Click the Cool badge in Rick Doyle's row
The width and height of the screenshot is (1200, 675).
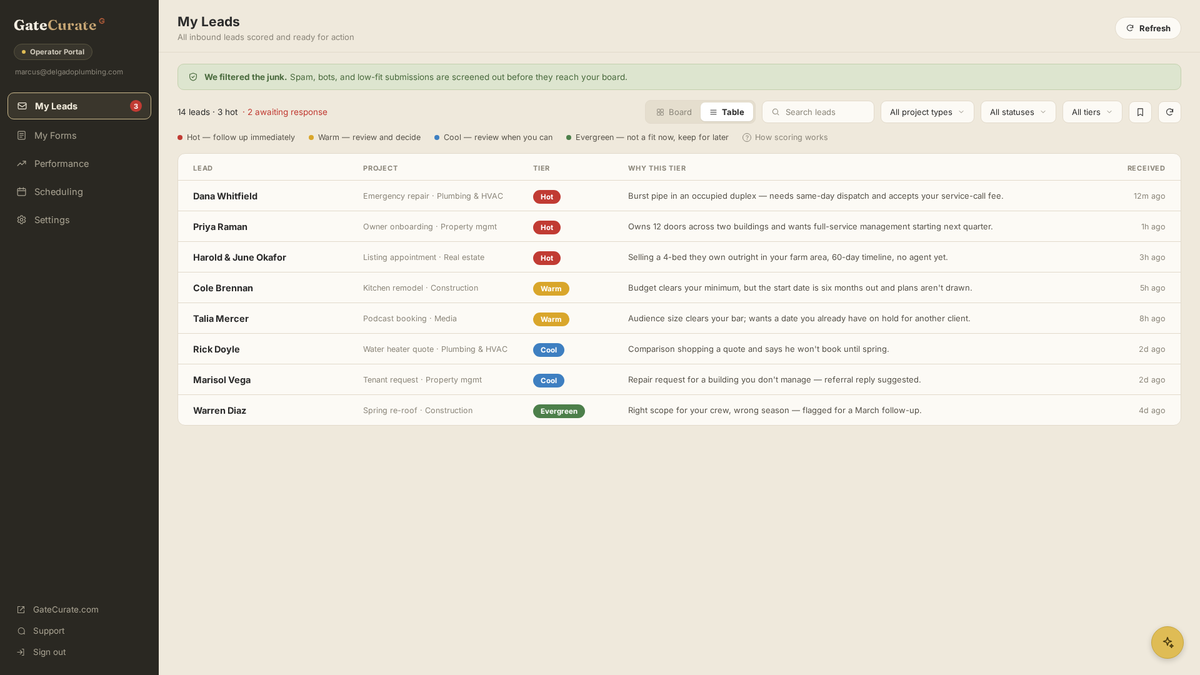[549, 350]
